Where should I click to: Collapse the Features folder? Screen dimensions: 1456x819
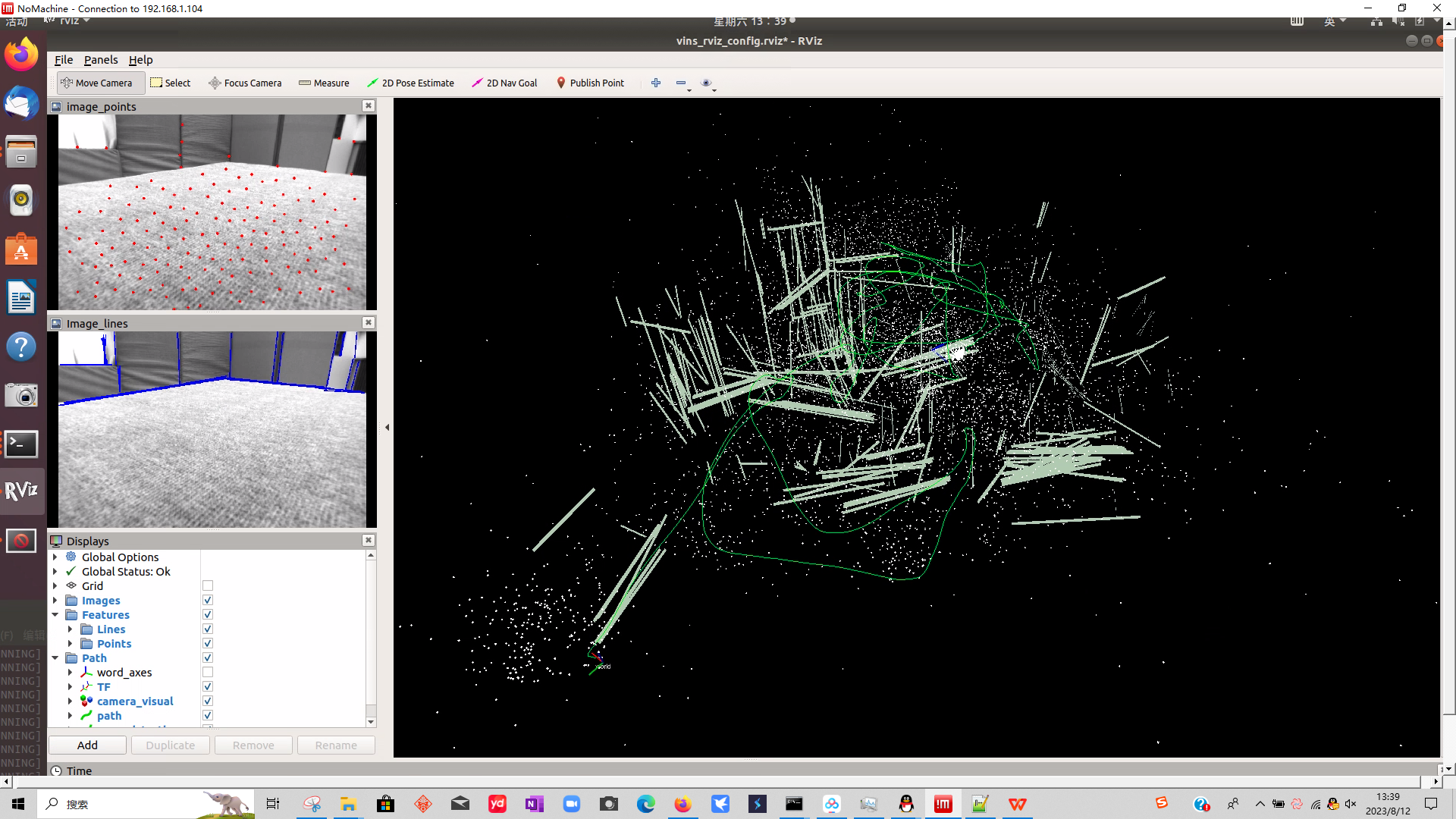[x=55, y=615]
